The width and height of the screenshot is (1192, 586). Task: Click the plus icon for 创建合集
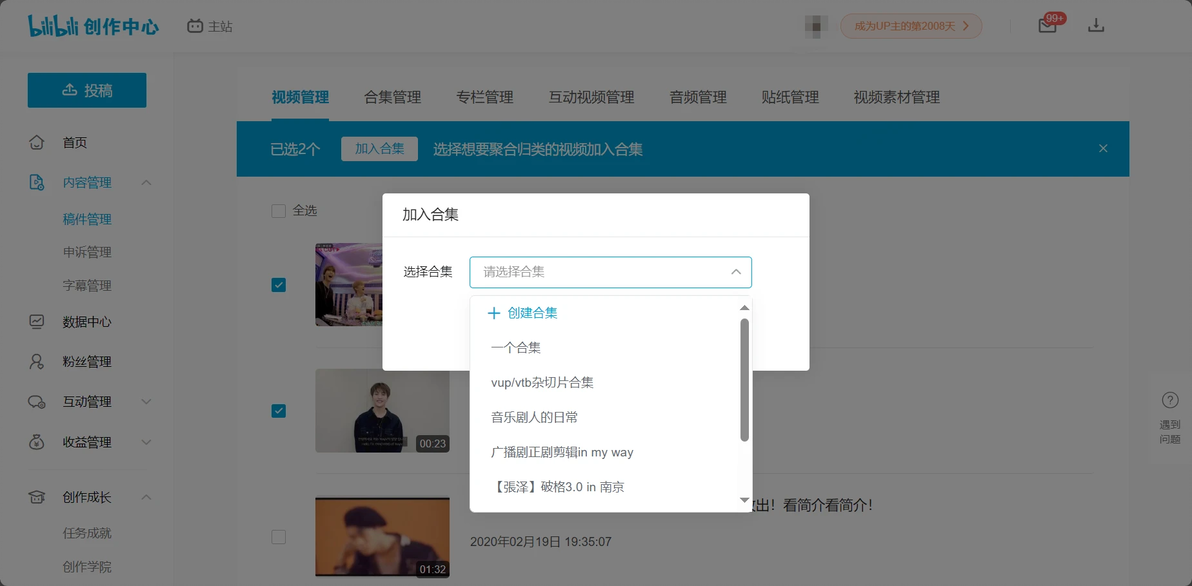click(x=494, y=313)
